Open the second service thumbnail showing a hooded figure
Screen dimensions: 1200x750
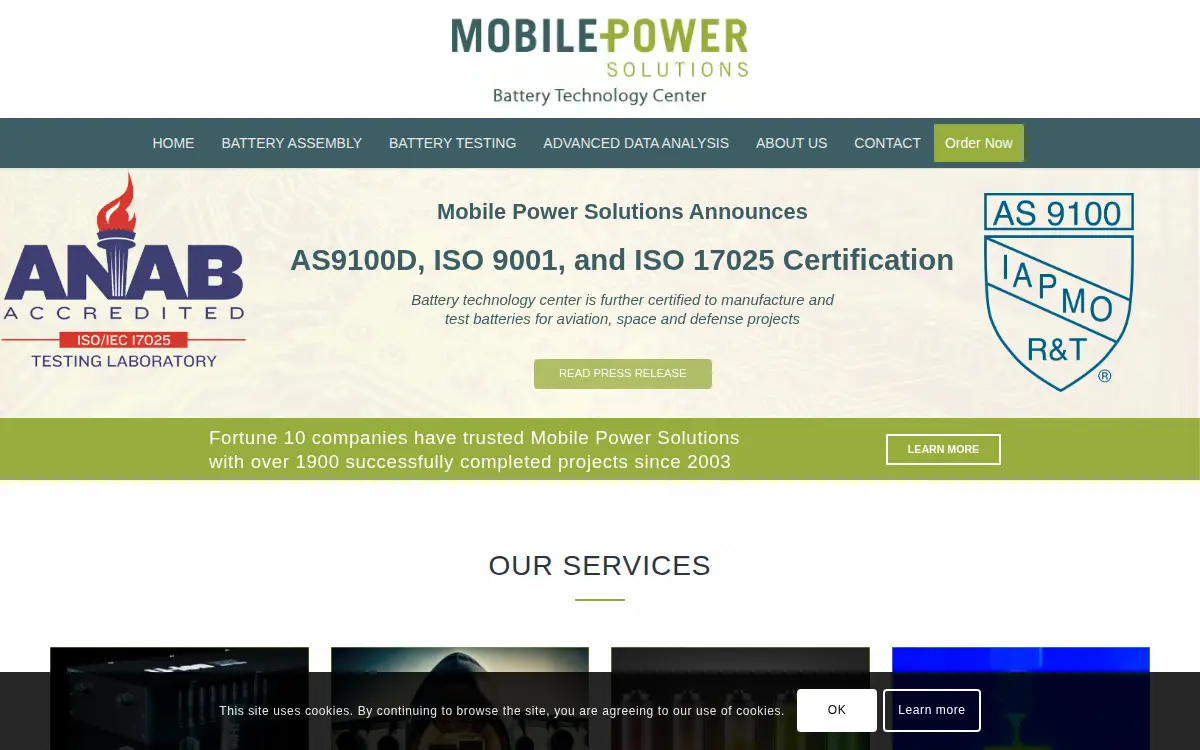point(460,698)
